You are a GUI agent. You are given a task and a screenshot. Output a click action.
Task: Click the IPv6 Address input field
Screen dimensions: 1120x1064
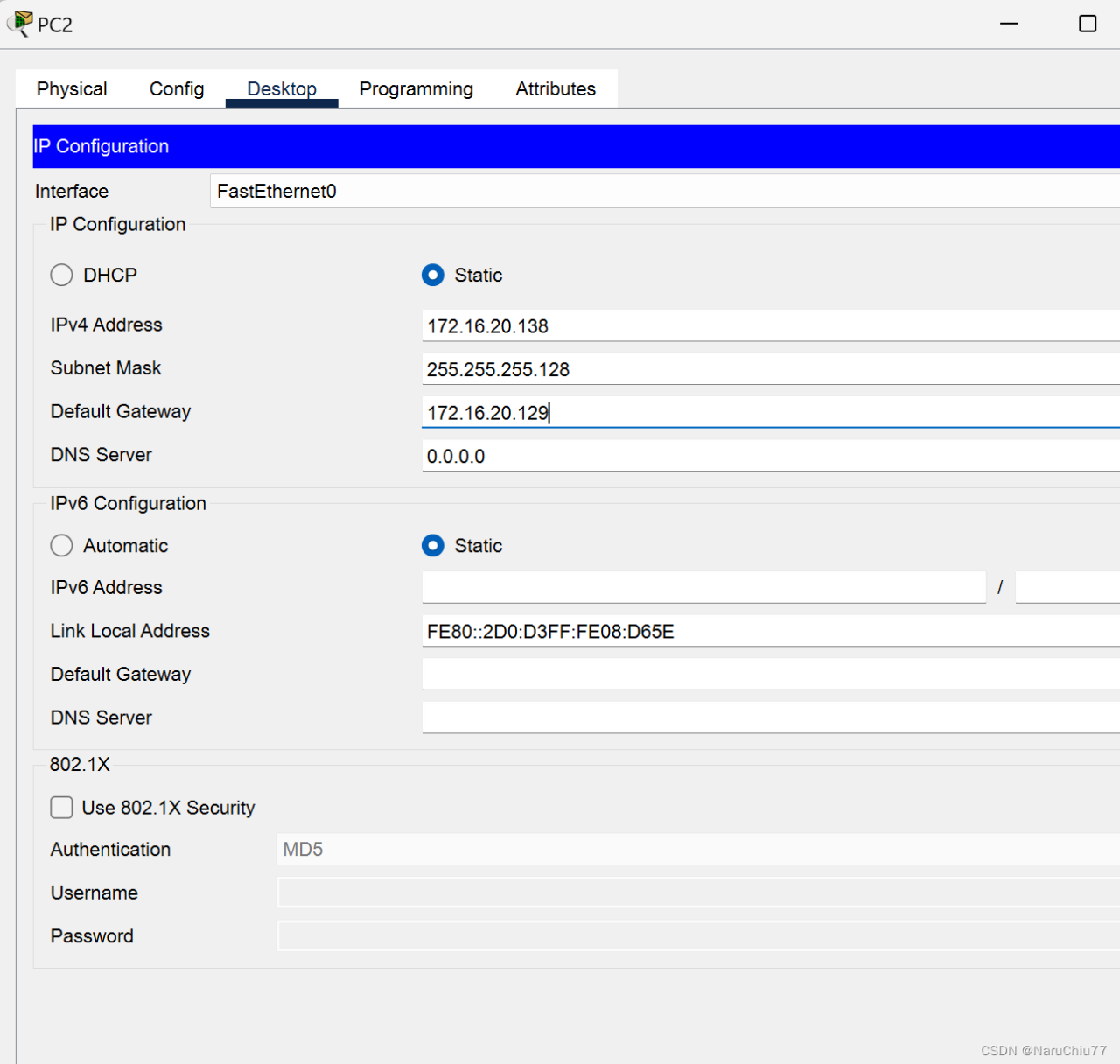click(703, 588)
